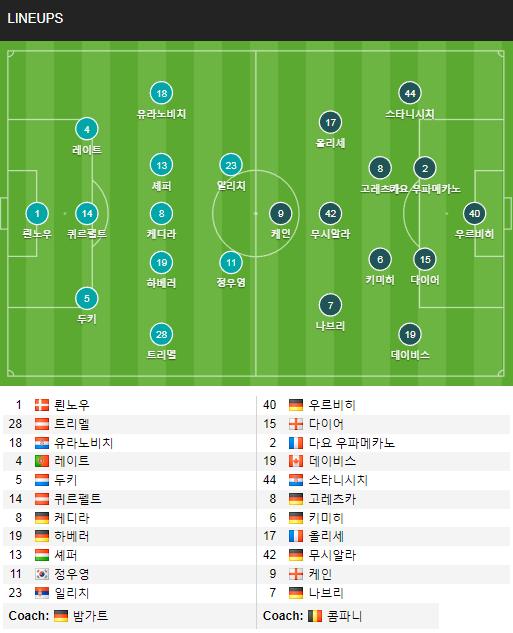The height and width of the screenshot is (633, 513).
Task: Click the 28 트리멜 player marker
Action: click(x=161, y=334)
